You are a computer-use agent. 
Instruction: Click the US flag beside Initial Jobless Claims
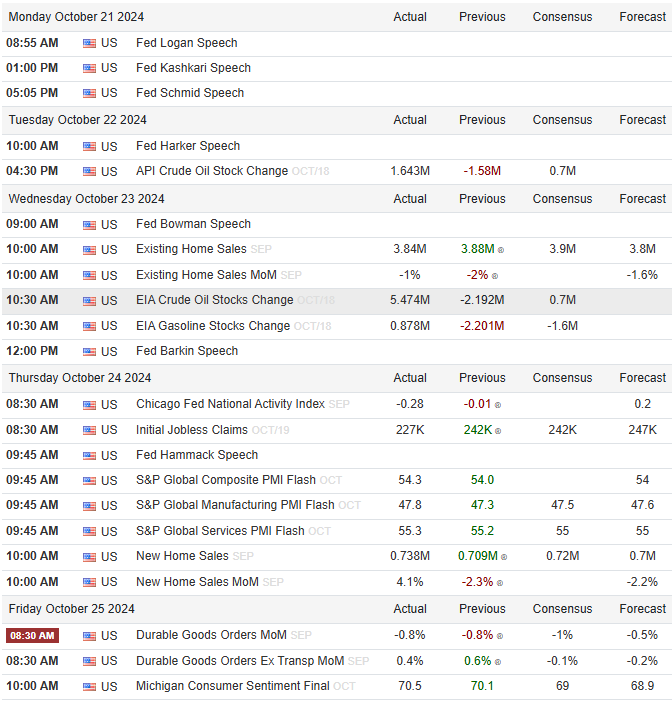point(89,430)
